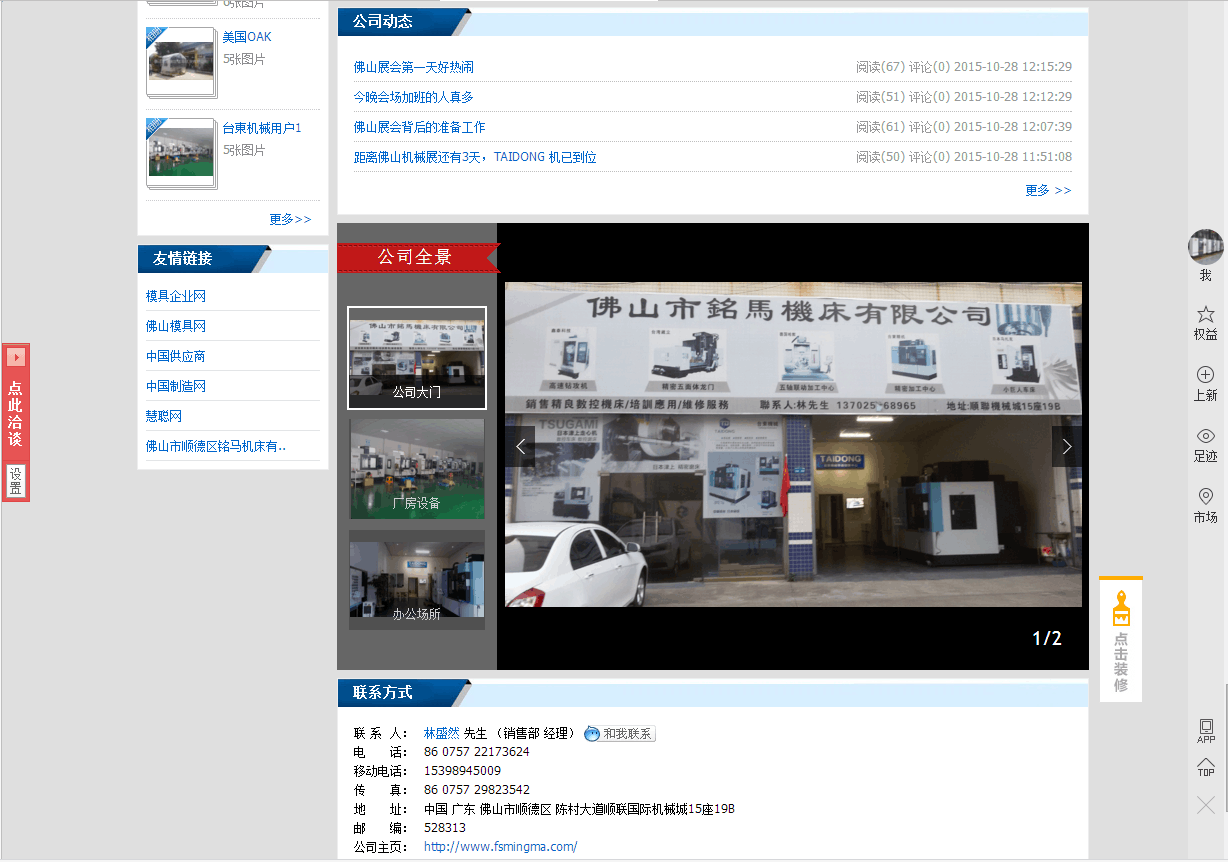This screenshot has height=862, width=1228.
Task: Select the 办公场所 thumbnail
Action: 417,580
